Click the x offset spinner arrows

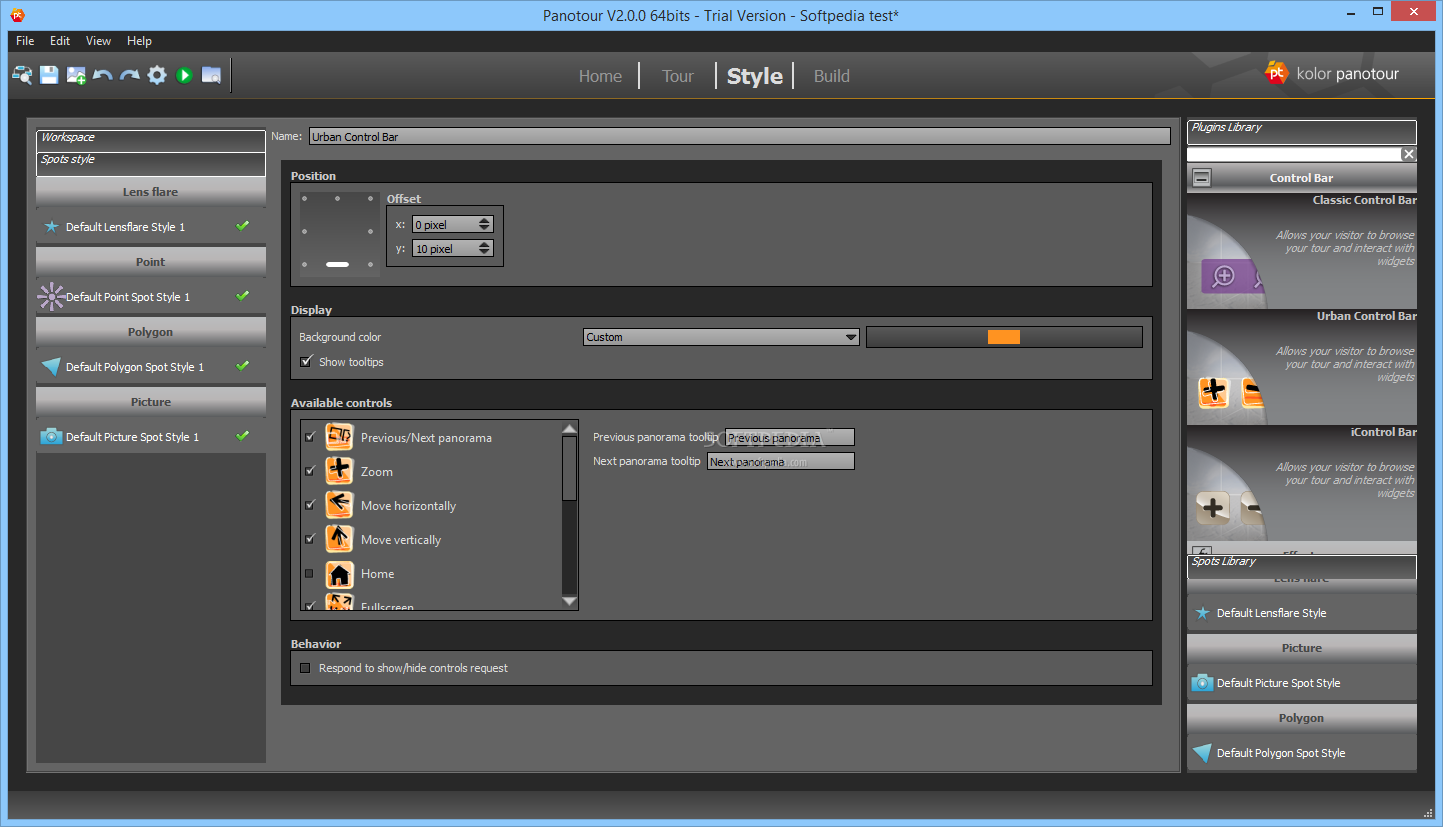coord(485,225)
